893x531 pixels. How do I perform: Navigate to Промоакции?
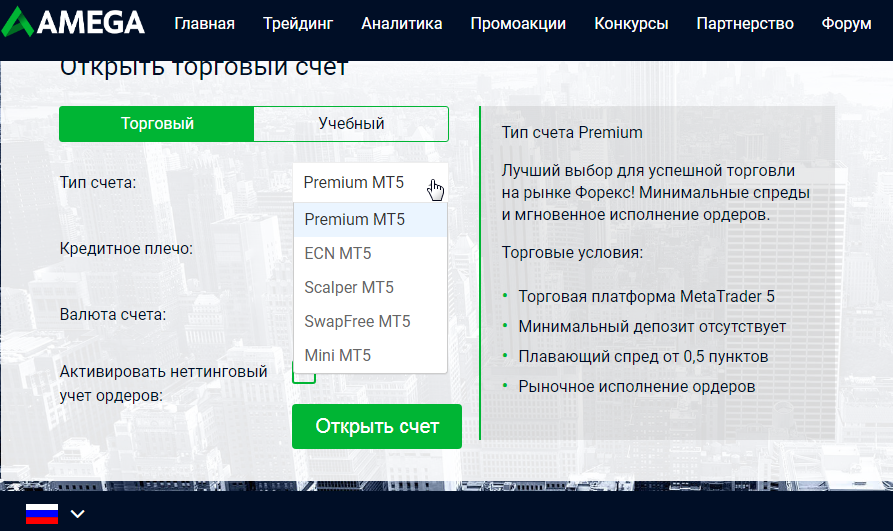tap(518, 24)
